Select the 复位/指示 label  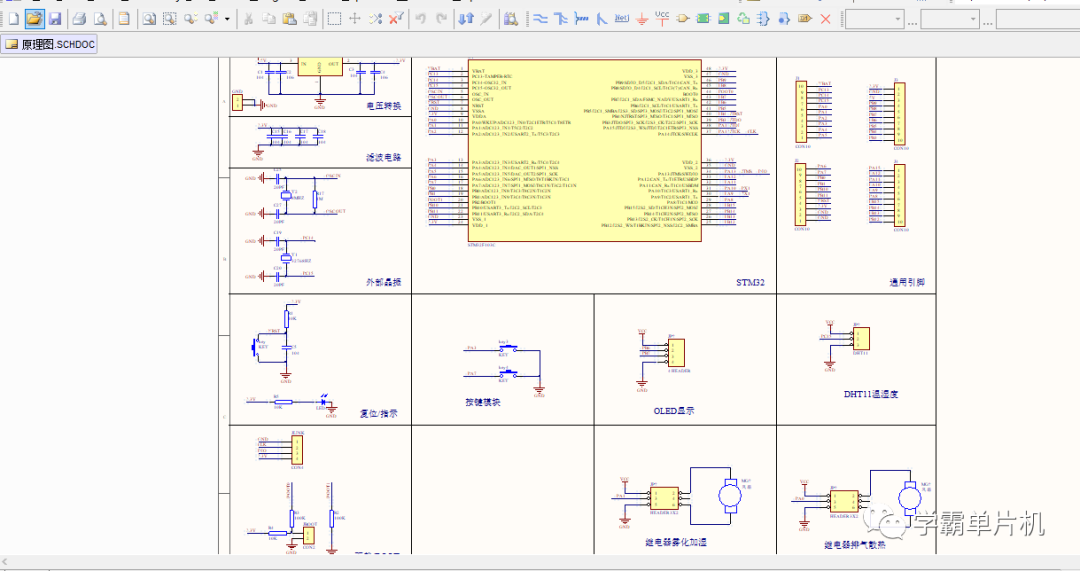(x=379, y=413)
